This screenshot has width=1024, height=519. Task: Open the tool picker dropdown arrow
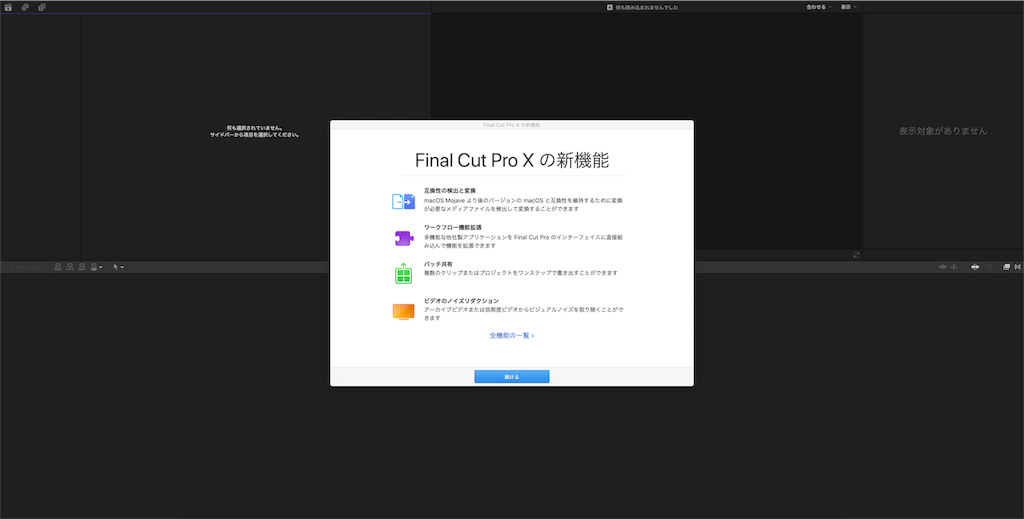click(x=122, y=267)
